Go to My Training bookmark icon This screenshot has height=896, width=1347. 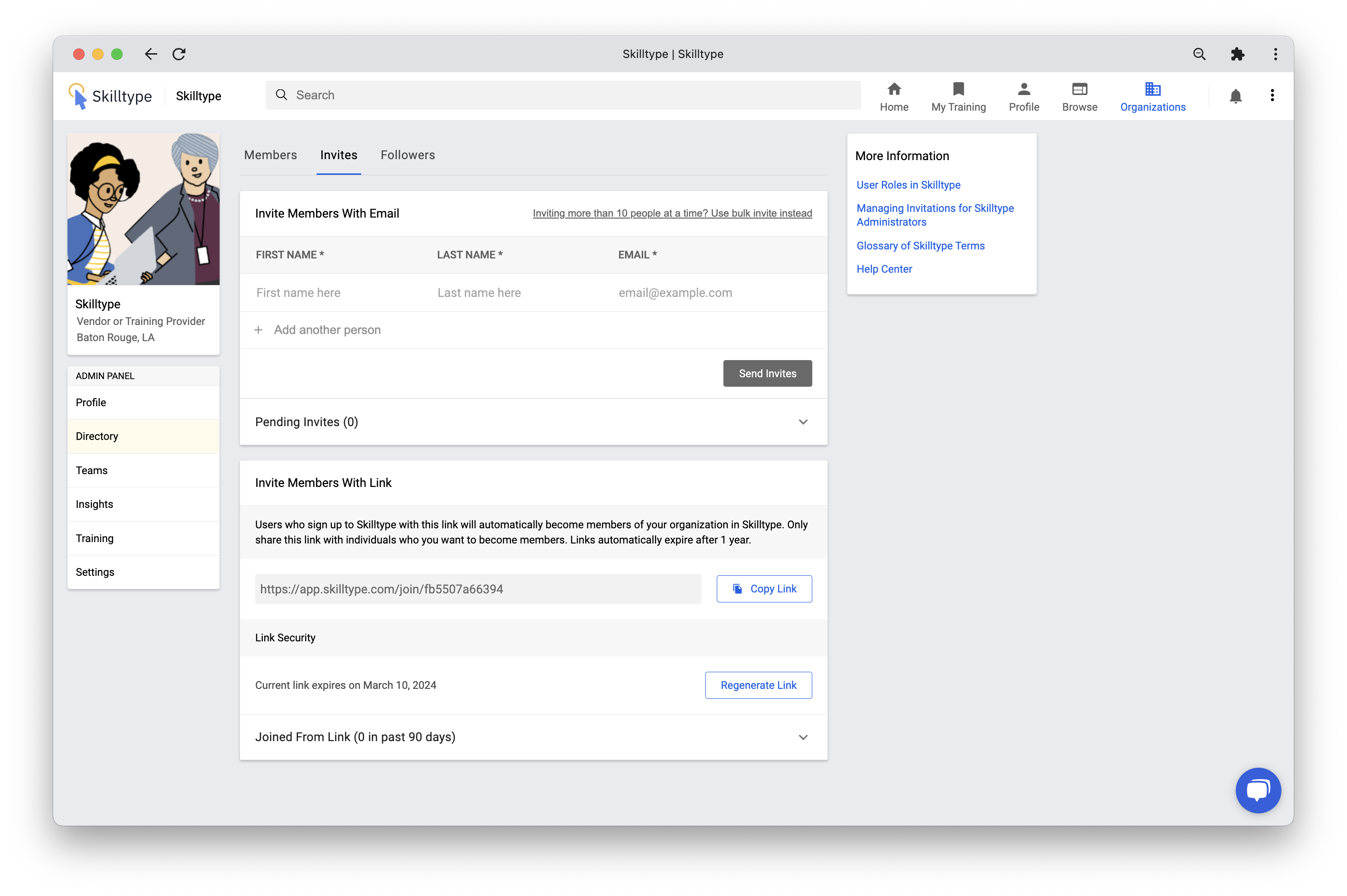(958, 90)
